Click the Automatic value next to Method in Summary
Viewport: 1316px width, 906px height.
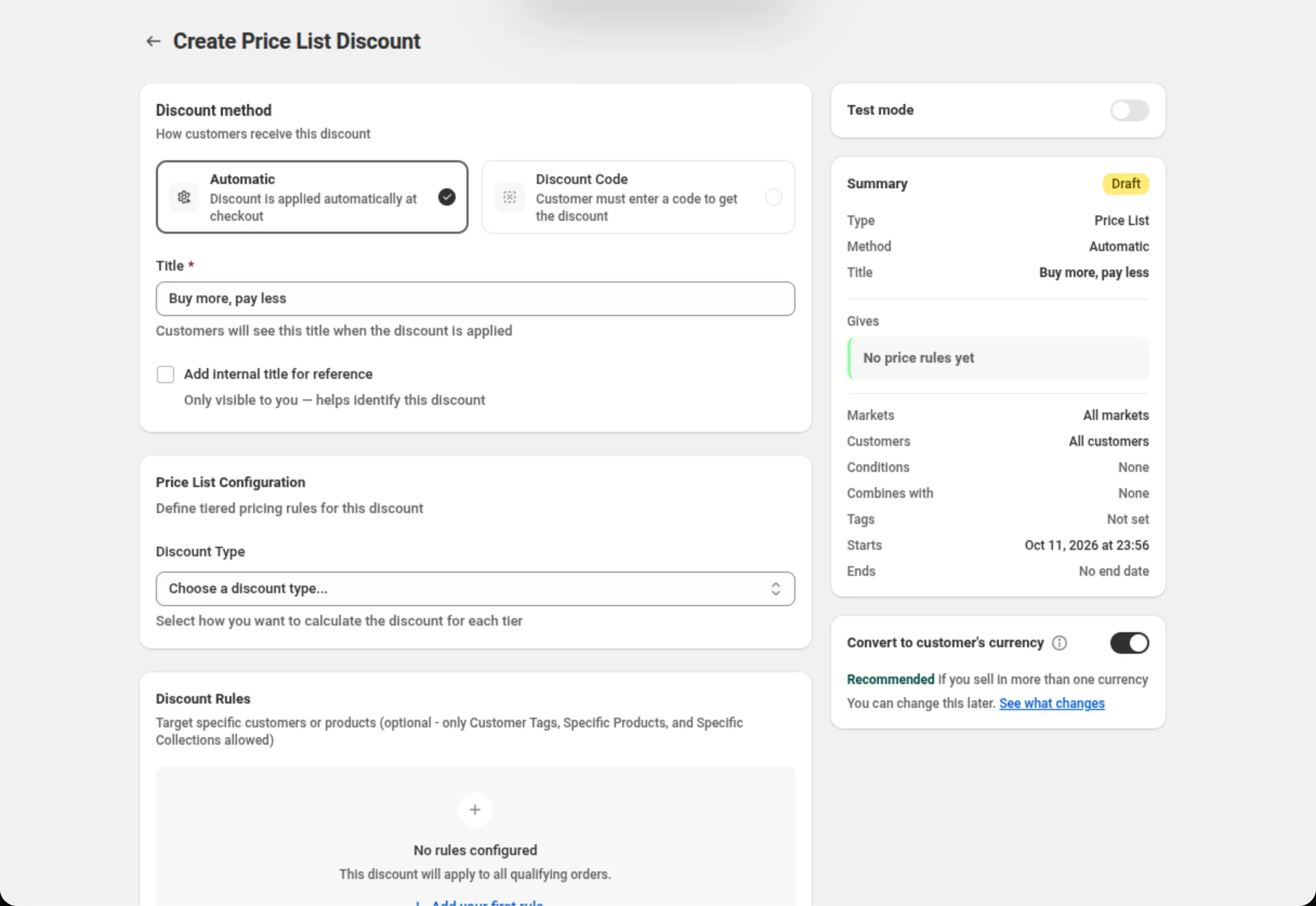click(1118, 247)
